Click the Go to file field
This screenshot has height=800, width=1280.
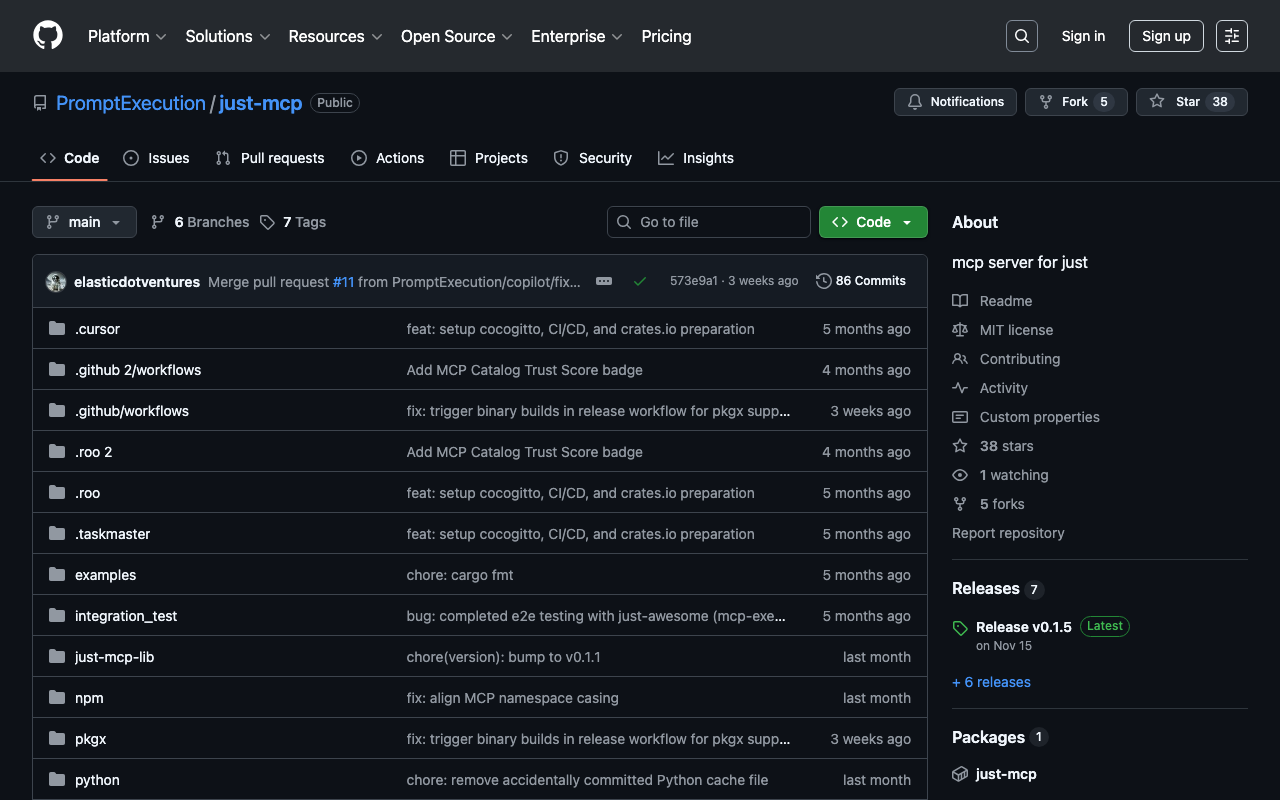tap(709, 222)
